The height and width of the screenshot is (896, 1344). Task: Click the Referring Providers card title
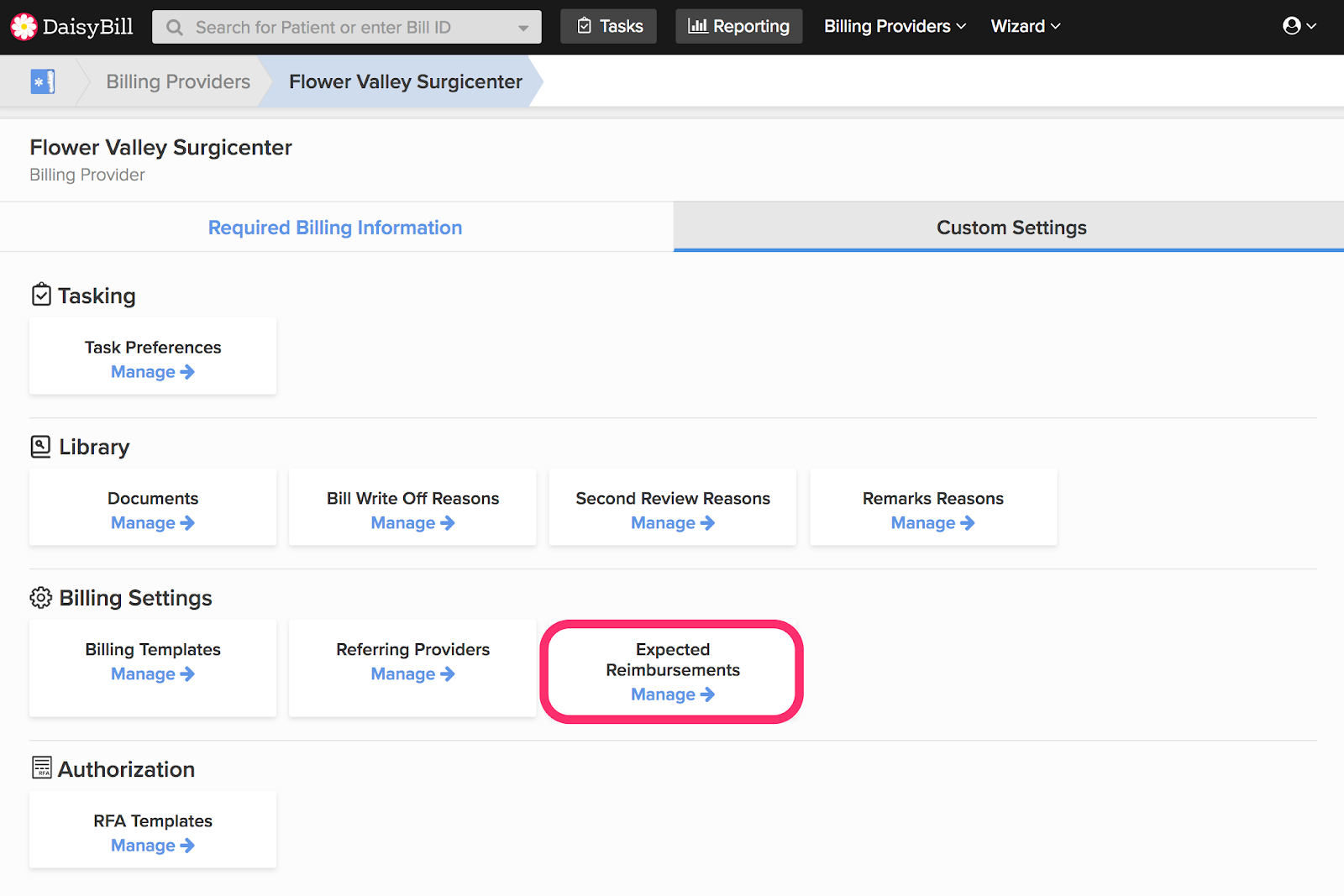412,650
